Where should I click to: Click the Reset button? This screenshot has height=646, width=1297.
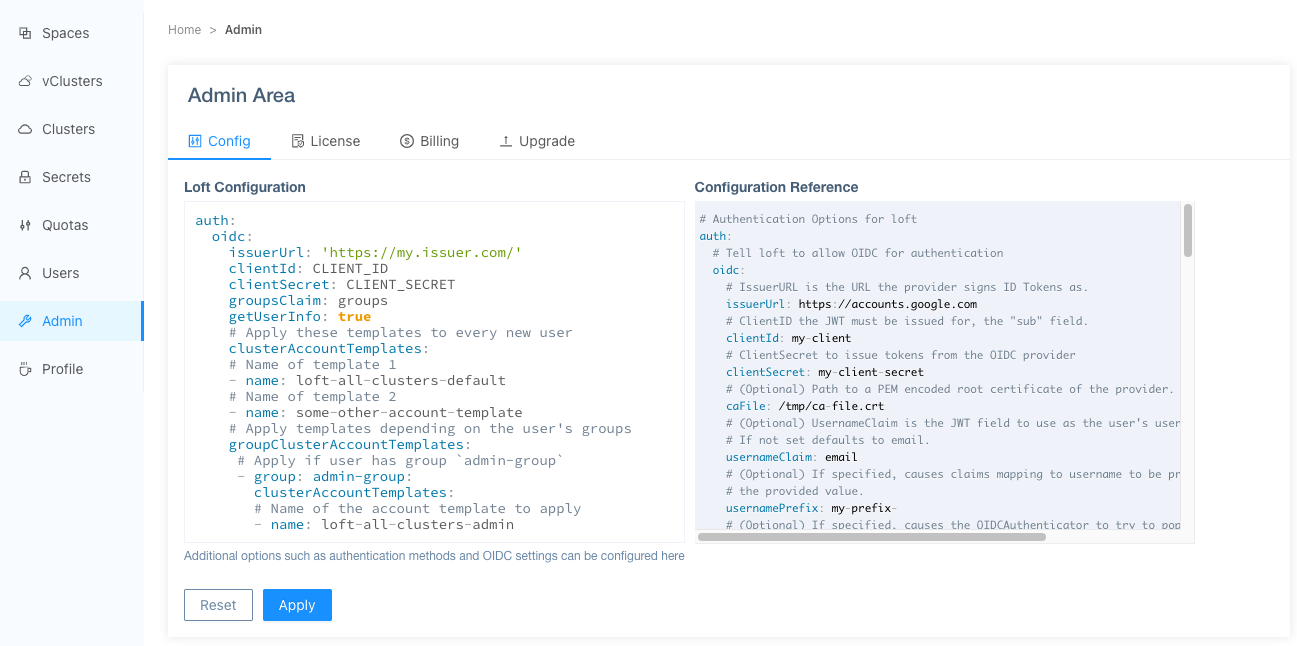point(218,605)
